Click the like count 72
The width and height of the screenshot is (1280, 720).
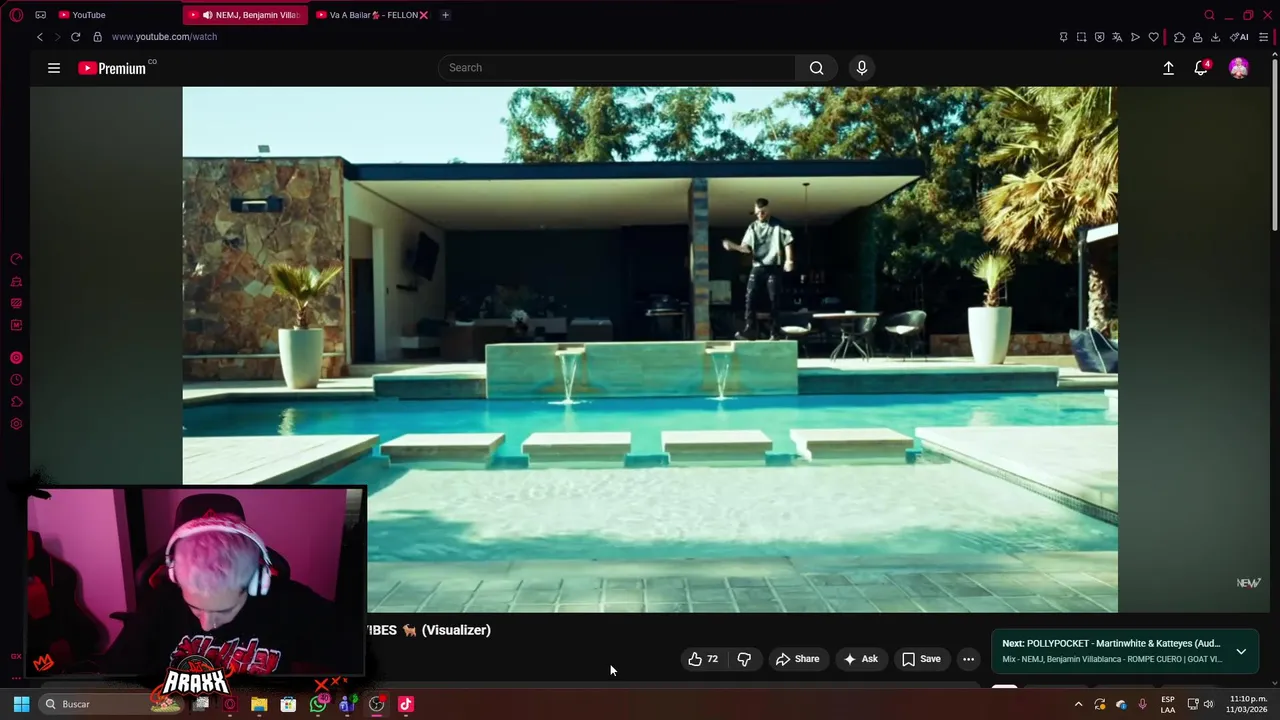tap(712, 659)
